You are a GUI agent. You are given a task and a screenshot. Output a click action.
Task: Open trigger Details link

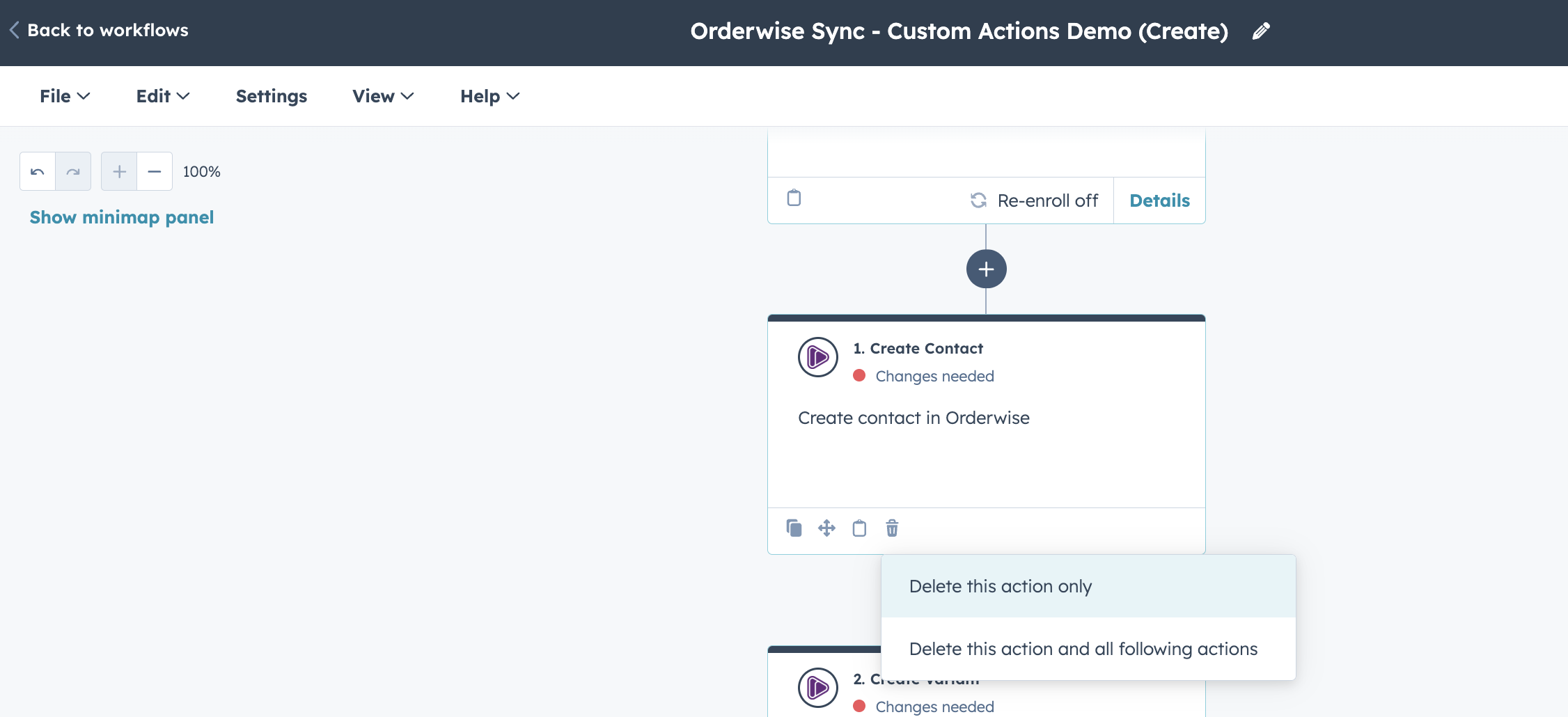pos(1159,200)
